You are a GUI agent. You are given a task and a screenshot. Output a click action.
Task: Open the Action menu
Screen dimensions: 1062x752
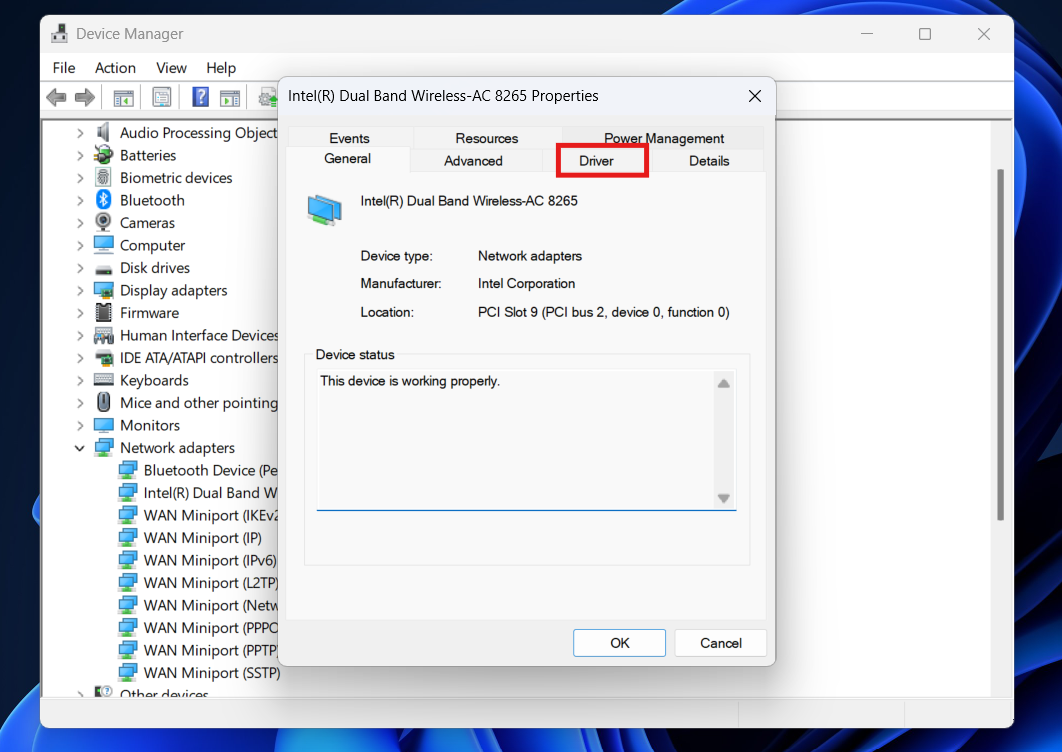pyautogui.click(x=115, y=67)
